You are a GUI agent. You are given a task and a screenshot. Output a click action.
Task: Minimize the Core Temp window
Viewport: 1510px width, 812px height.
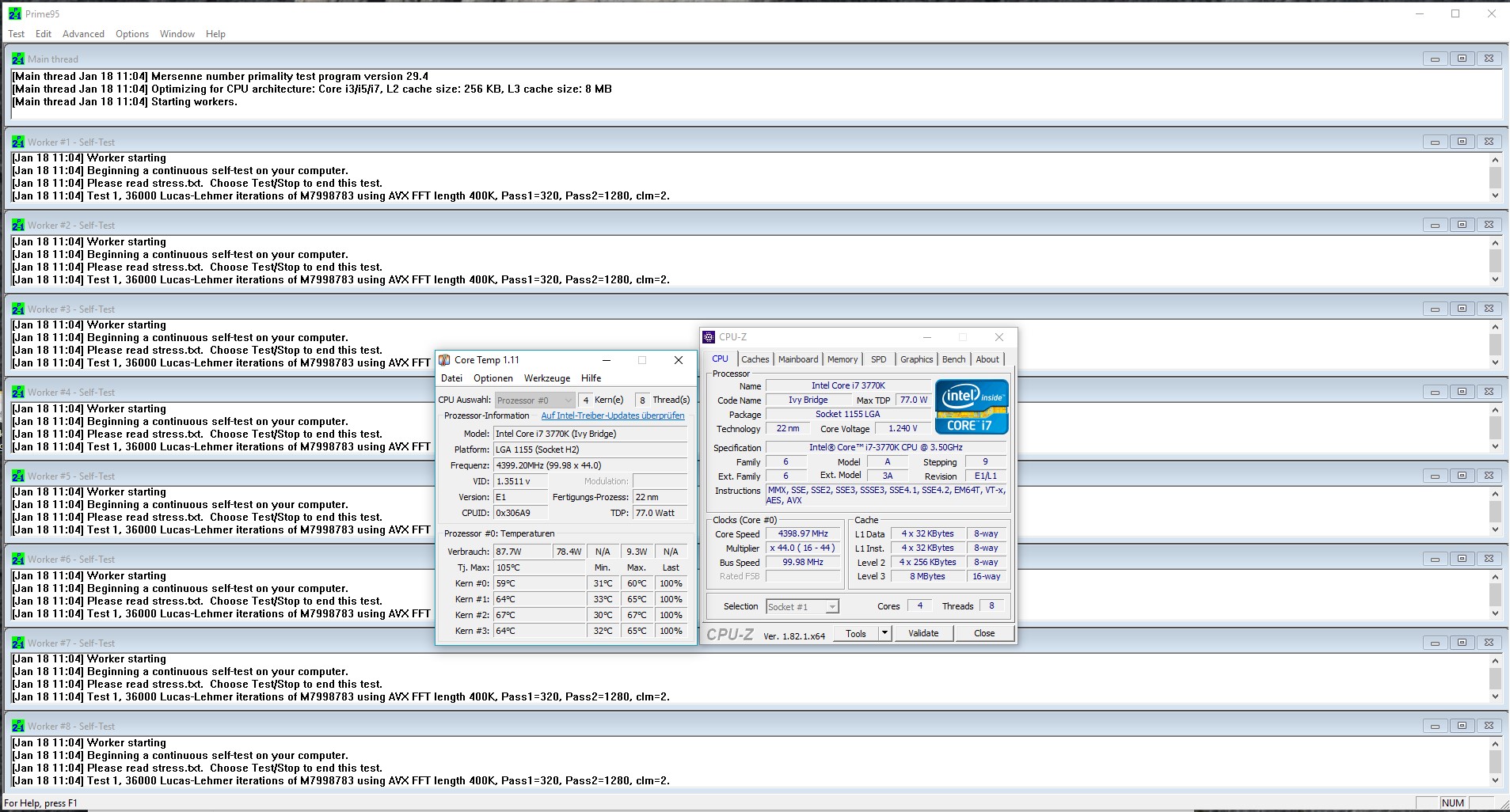point(607,360)
